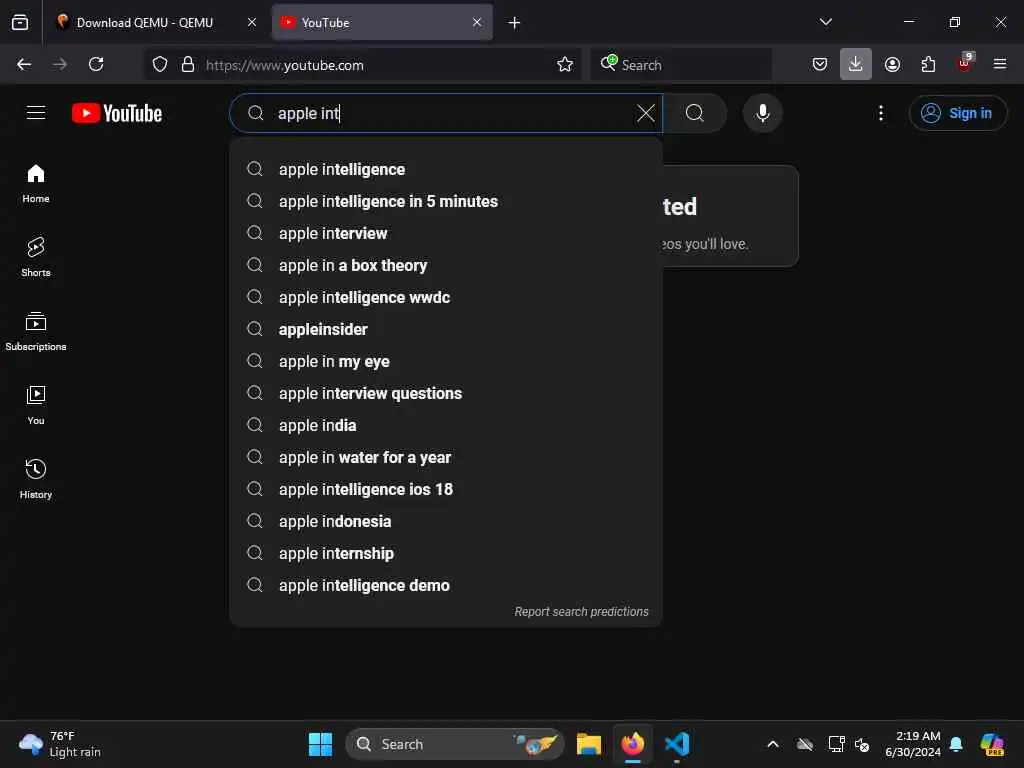Click in the YouTube search input field

[446, 113]
